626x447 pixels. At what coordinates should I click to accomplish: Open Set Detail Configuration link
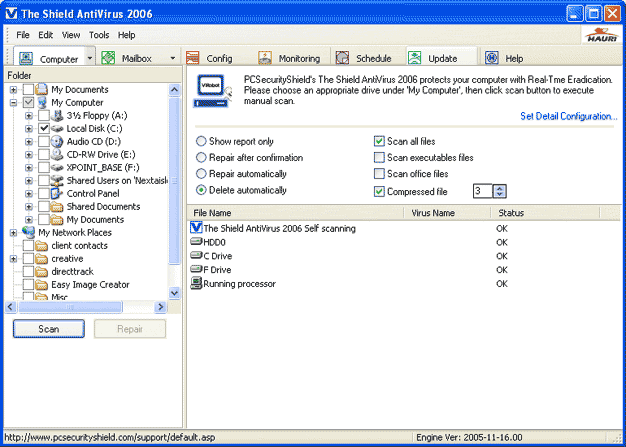(569, 116)
